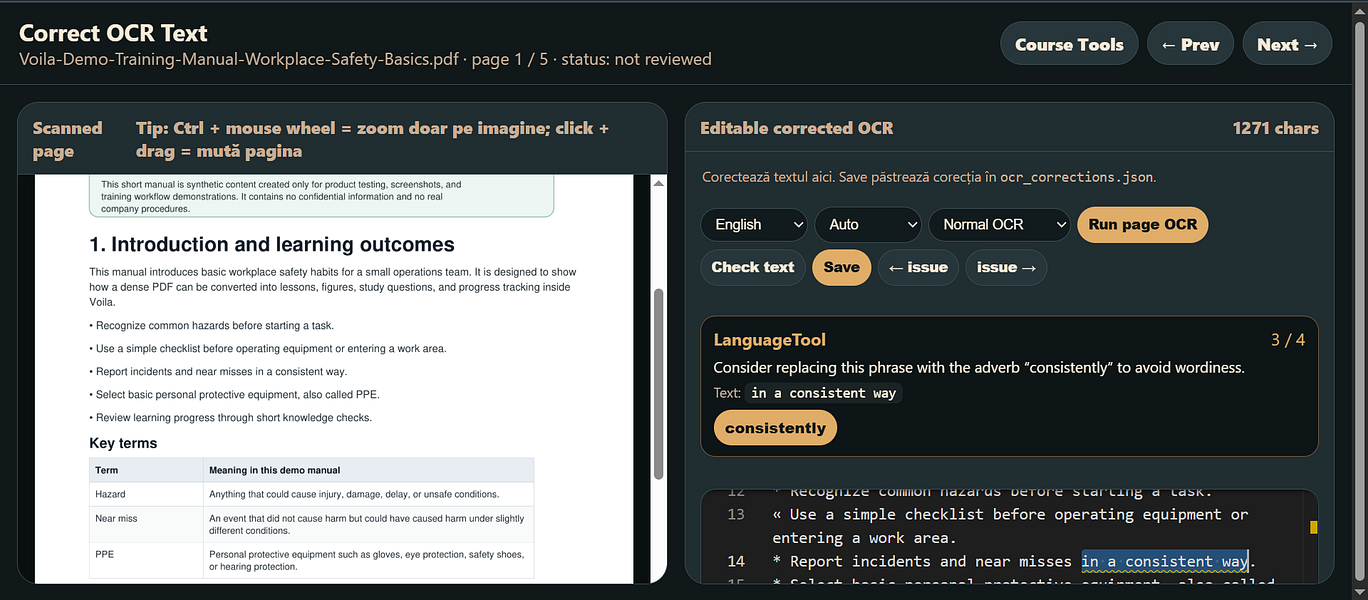
Task: Open the Normal OCR dropdown
Action: pyautogui.click(x=999, y=225)
